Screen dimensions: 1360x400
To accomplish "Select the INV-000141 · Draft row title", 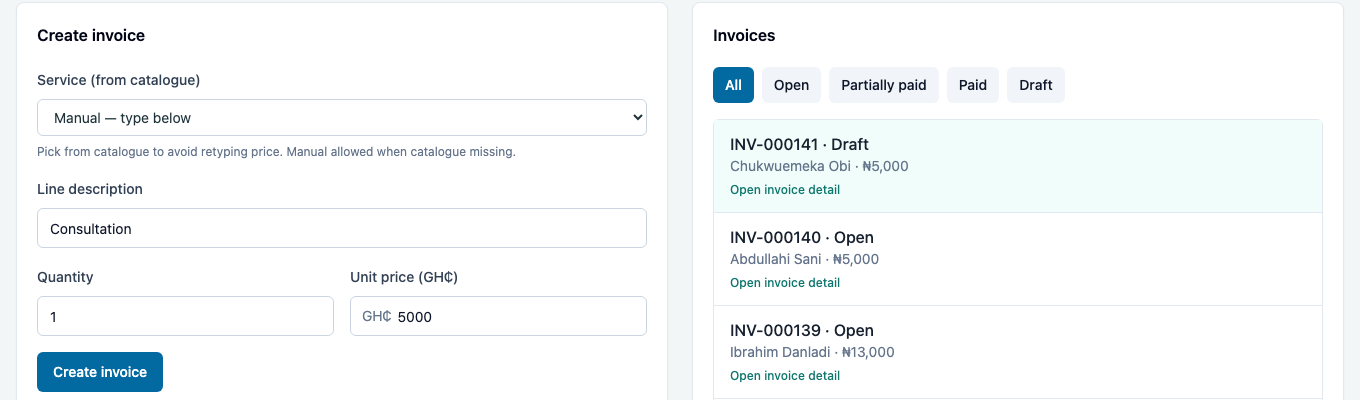I will 799,144.
